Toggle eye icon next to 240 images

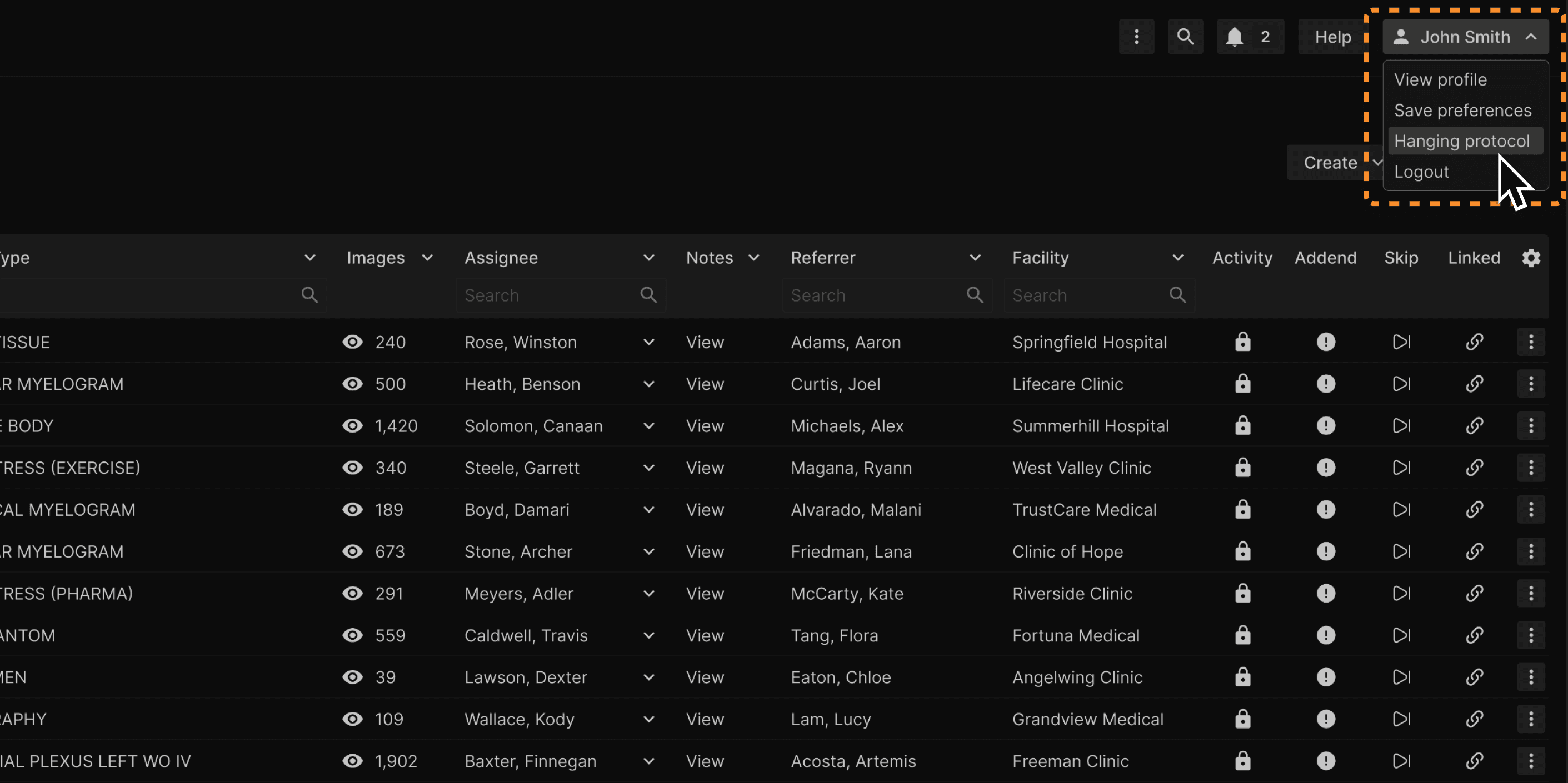click(352, 342)
